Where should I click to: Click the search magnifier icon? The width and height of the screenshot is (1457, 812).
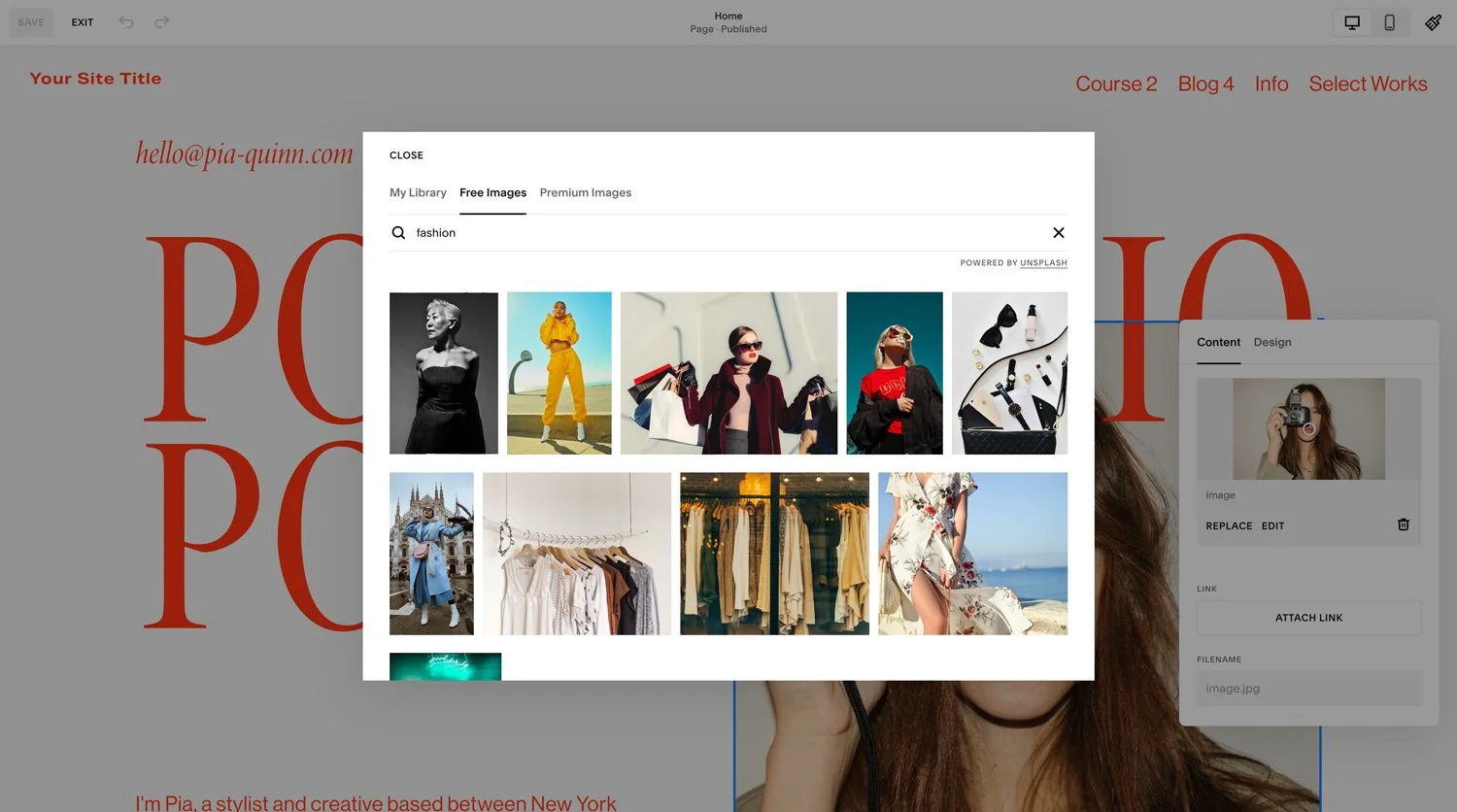click(398, 233)
